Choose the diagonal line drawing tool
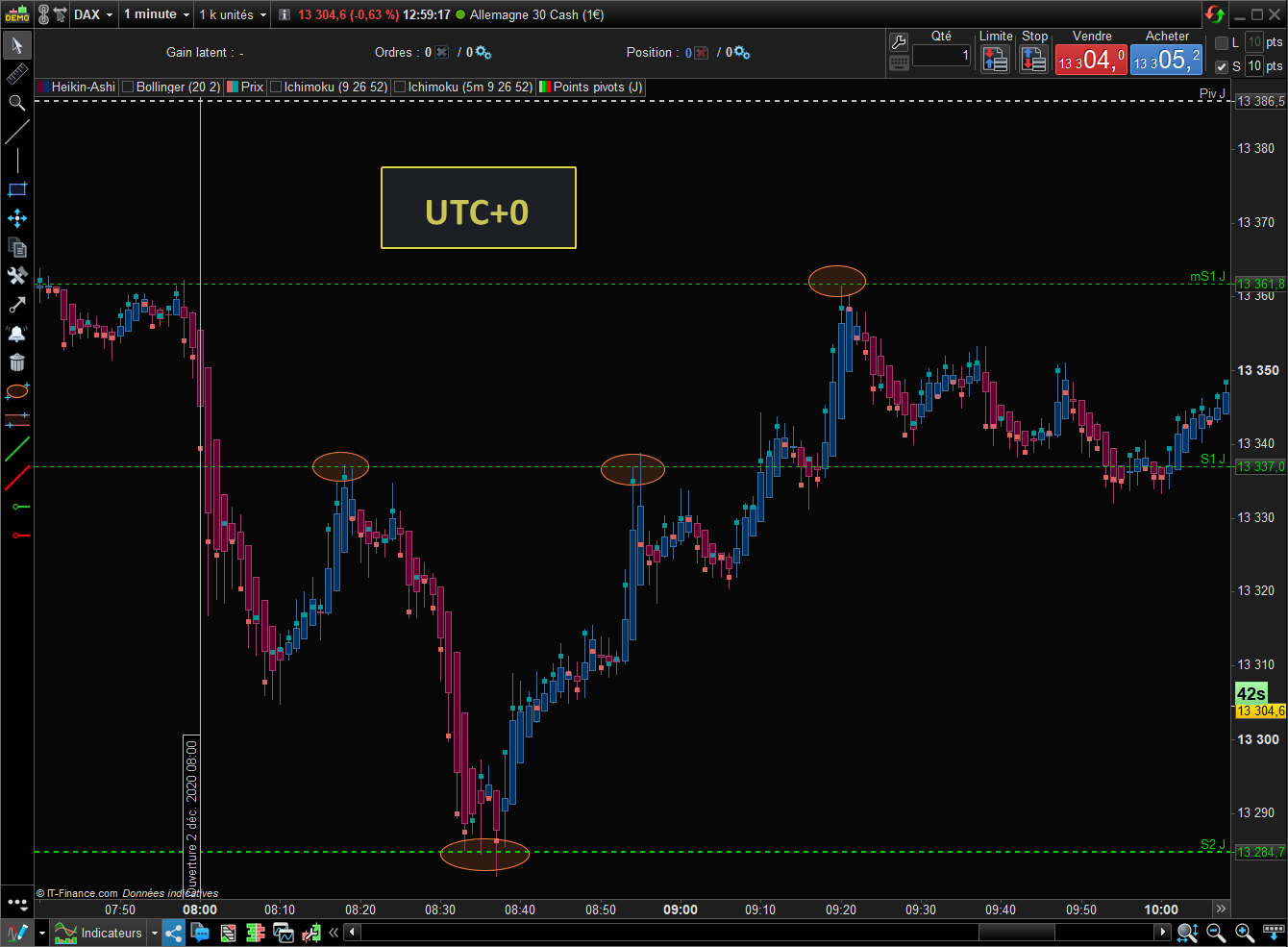 coord(17,132)
